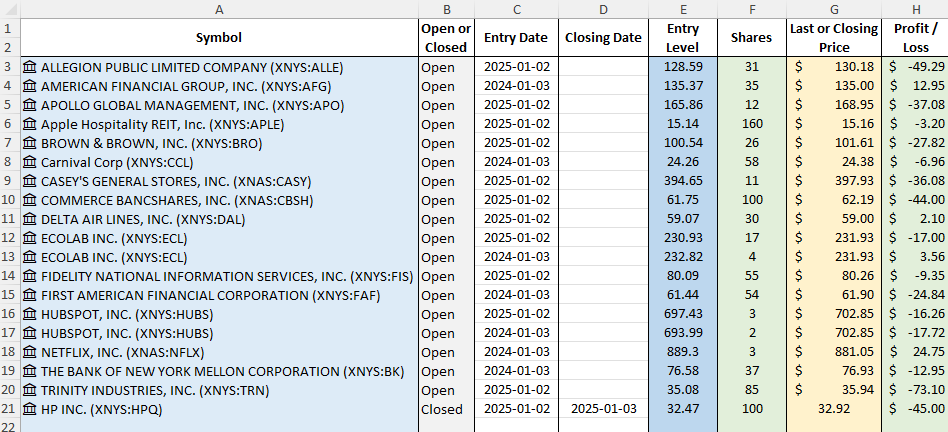Click the stock icon in row 13 ECOLAB
948x432 pixels.
click(x=29, y=257)
